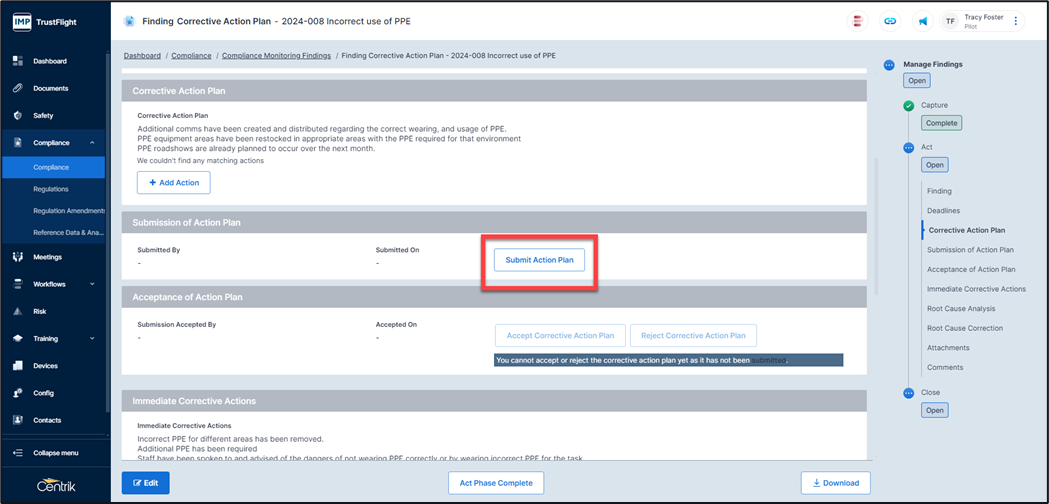The height and width of the screenshot is (504, 1049).
Task: Open the Devices icon in sidebar
Action: (18, 366)
